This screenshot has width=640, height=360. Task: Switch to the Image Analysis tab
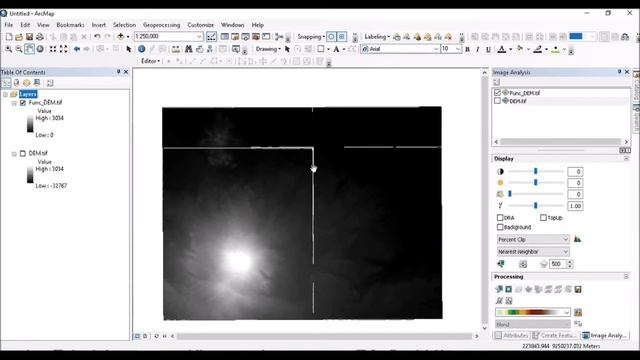[605, 335]
